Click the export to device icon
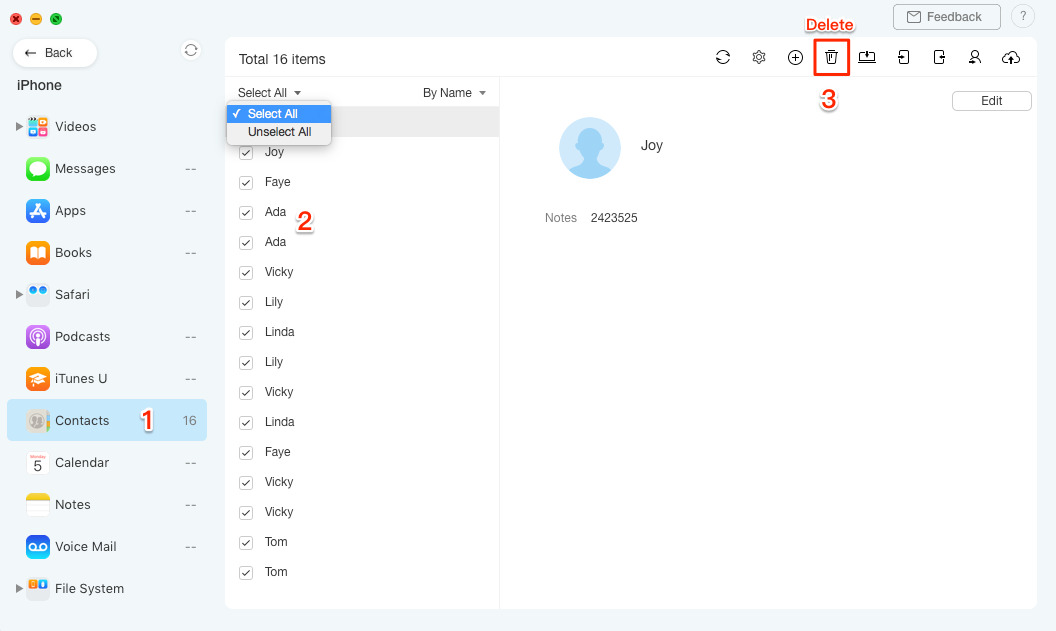Screen dimensions: 1056x631 pos(939,57)
